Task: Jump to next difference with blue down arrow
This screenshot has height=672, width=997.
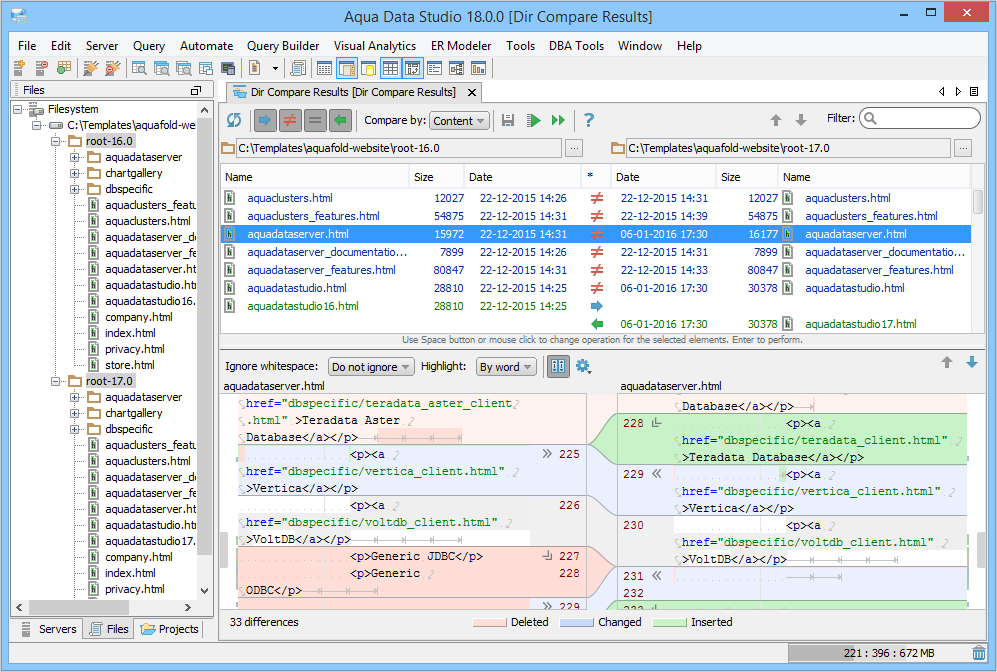Action: pos(971,363)
